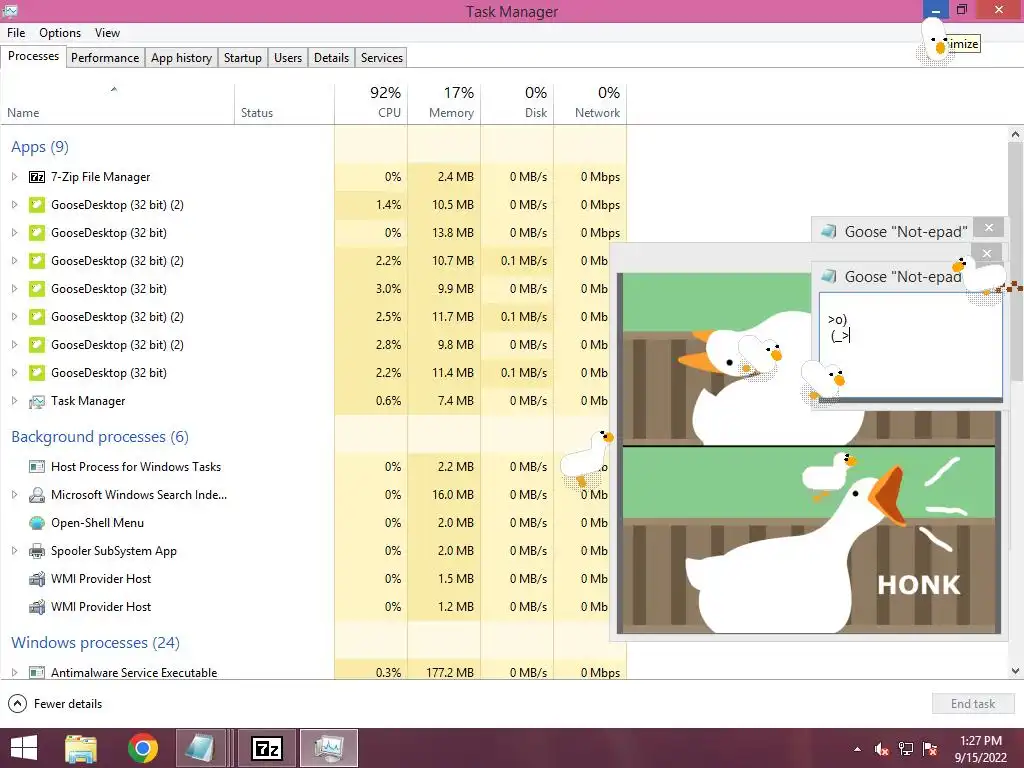Switch to the App history tab
This screenshot has width=1024, height=768.
(x=182, y=57)
